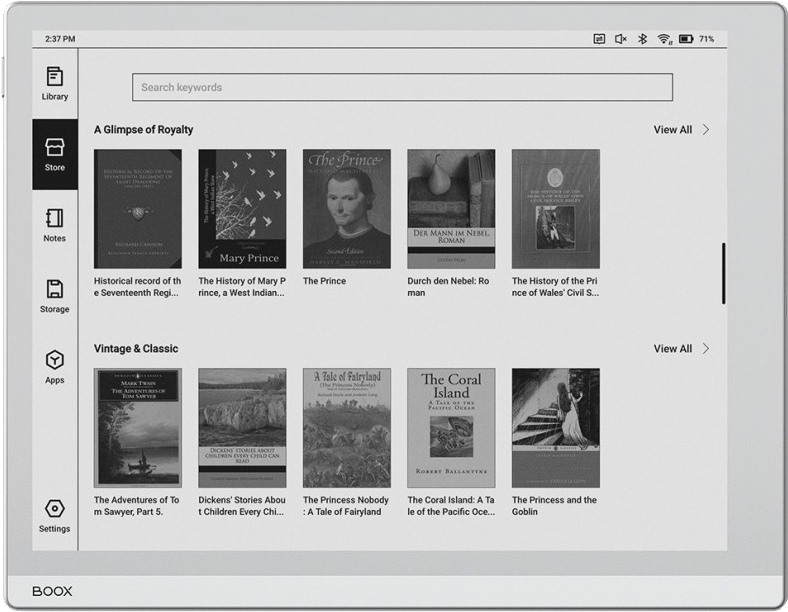788x612 pixels.
Task: Open Princess and the Goblin cover
Action: coord(556,428)
